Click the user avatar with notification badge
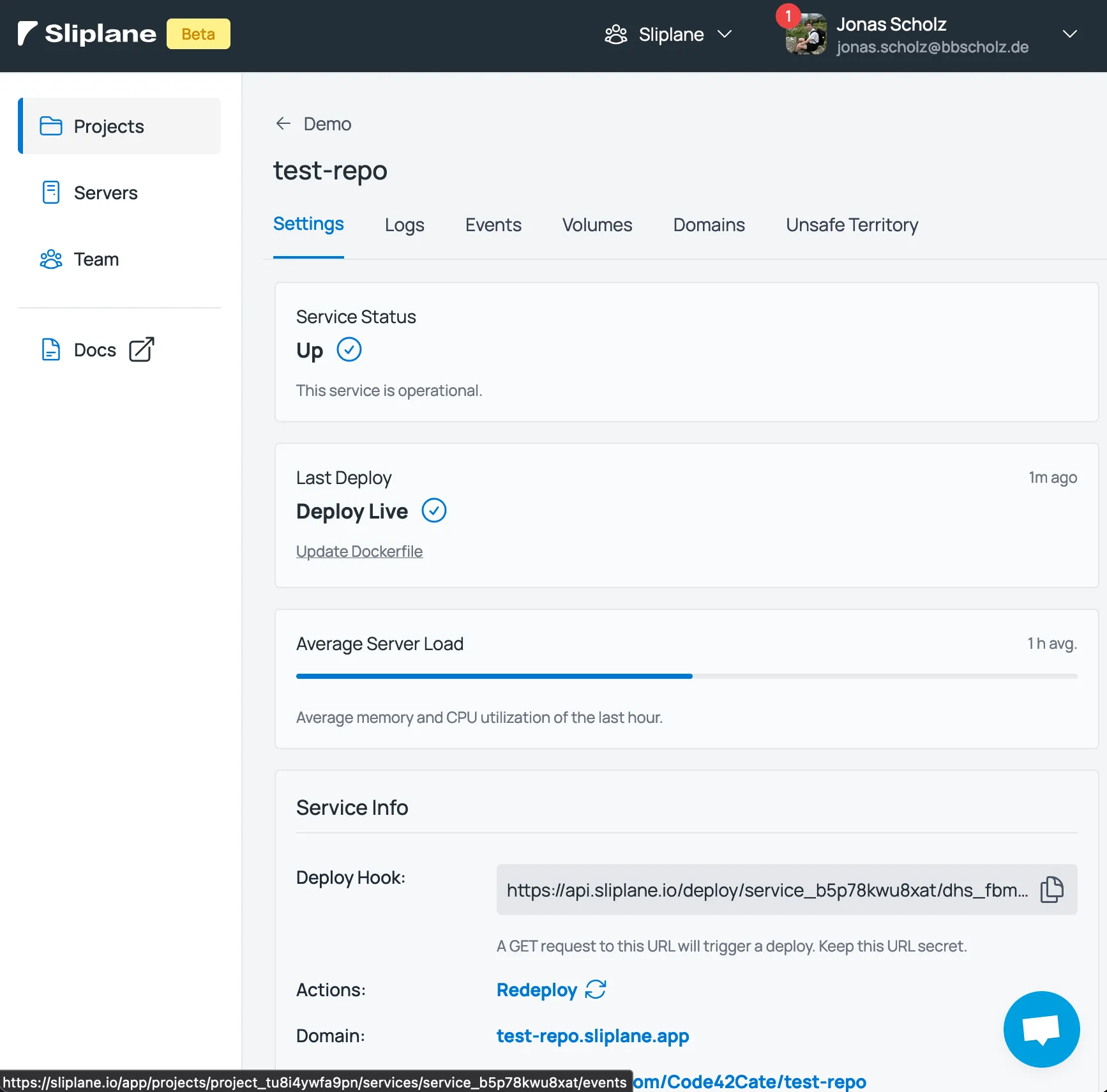This screenshot has width=1107, height=1092. click(806, 34)
